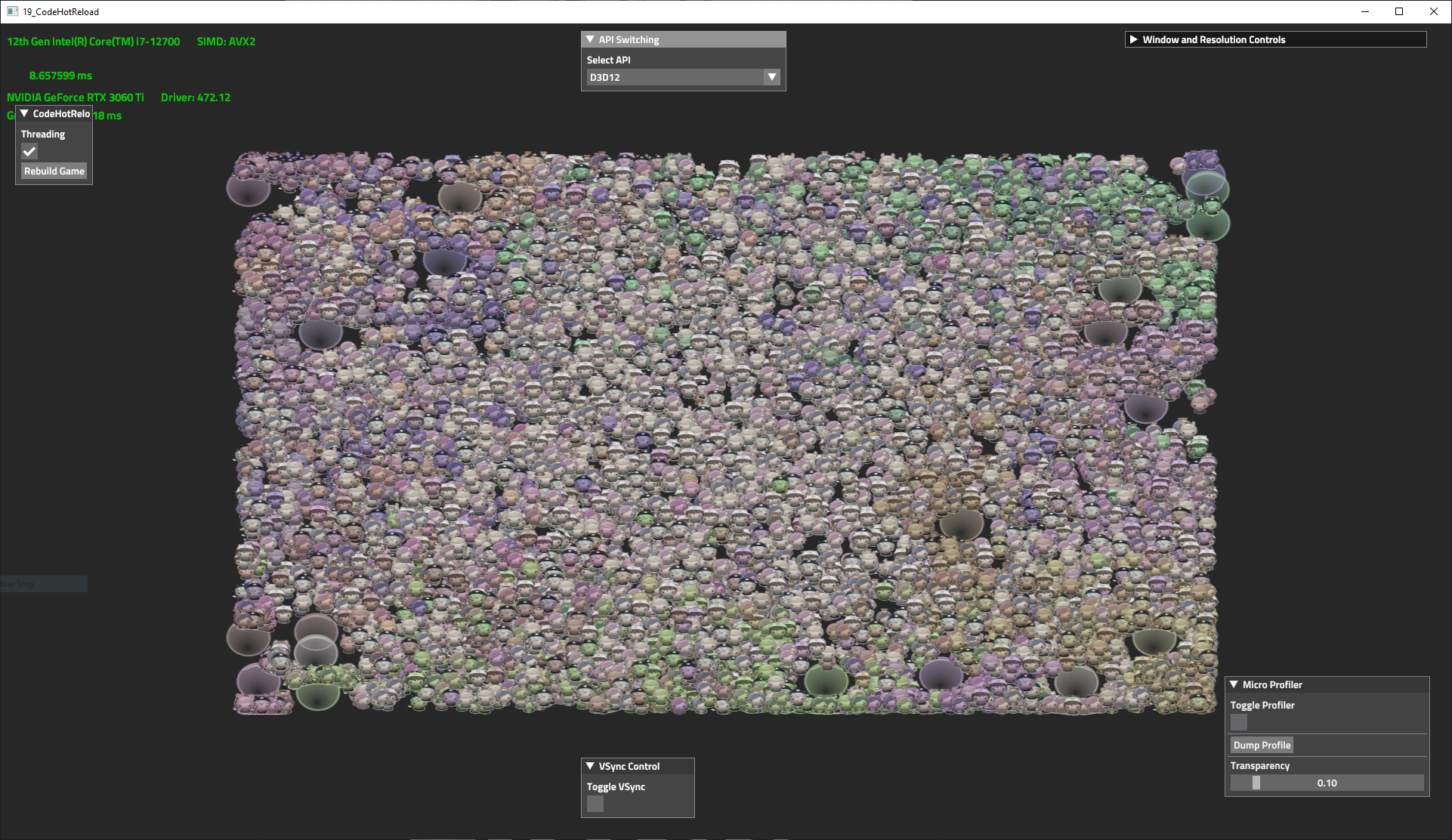Click the Micro Profiler title bar label
Image resolution: width=1452 pixels, height=840 pixels.
click(1272, 684)
